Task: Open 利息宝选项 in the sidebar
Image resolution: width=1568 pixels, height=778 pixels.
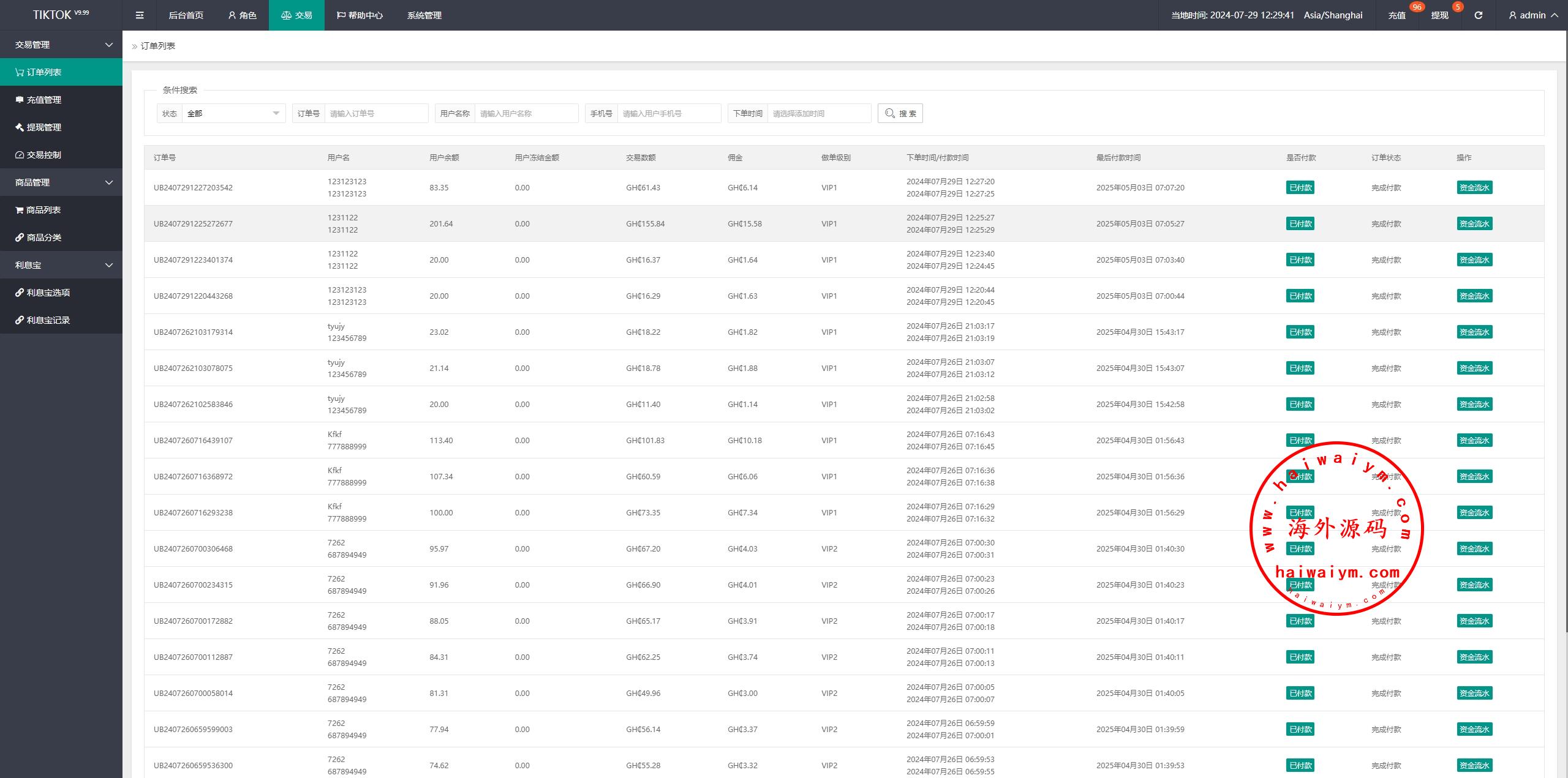Action: click(x=48, y=293)
